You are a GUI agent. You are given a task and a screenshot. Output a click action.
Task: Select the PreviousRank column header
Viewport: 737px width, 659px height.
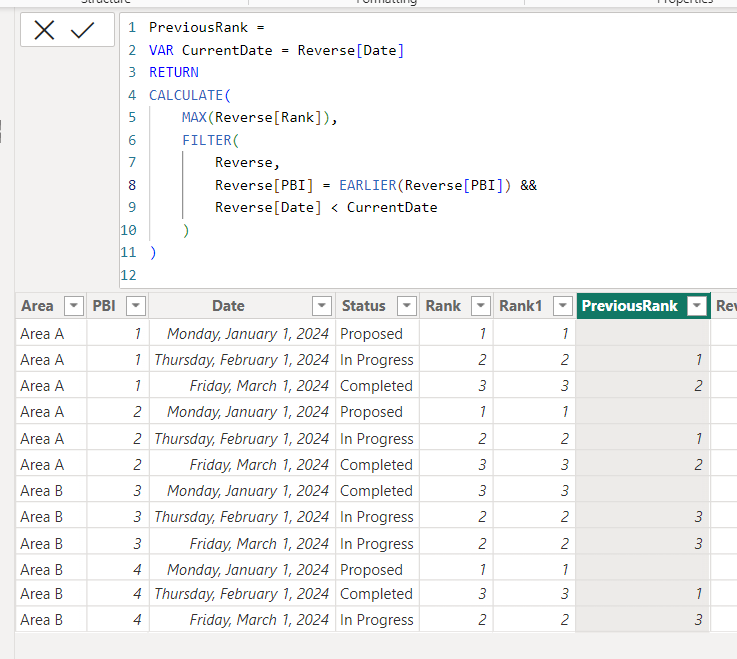tap(629, 306)
